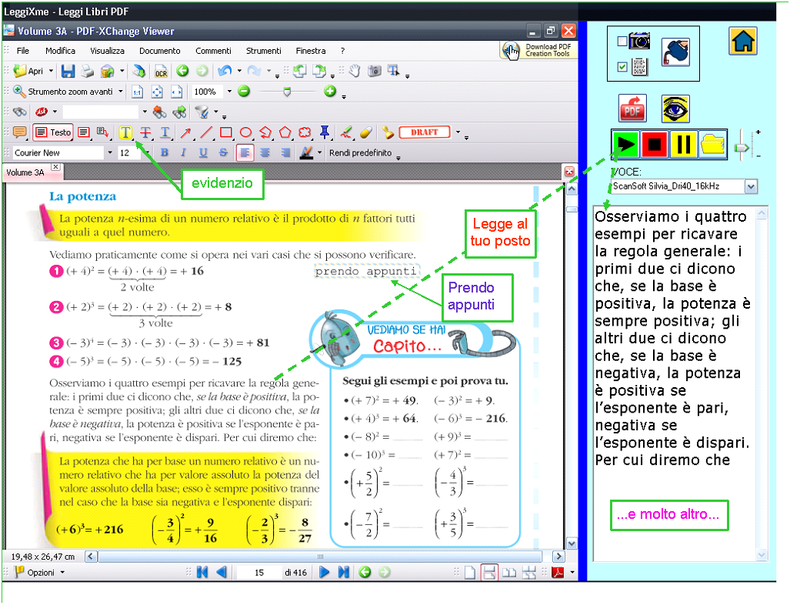Image resolution: width=800 pixels, height=612 pixels.
Task: Toggle left text alignment
Action: [x=245, y=152]
